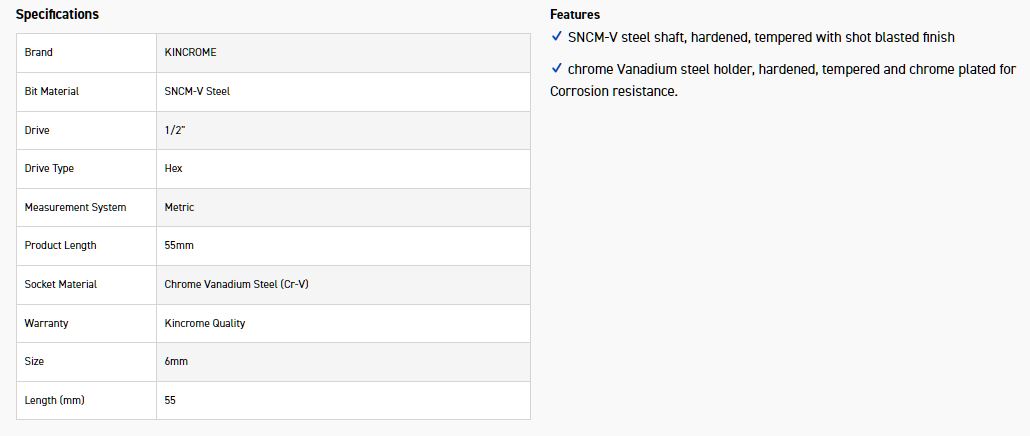Select the Bit Material label

[x=51, y=91]
